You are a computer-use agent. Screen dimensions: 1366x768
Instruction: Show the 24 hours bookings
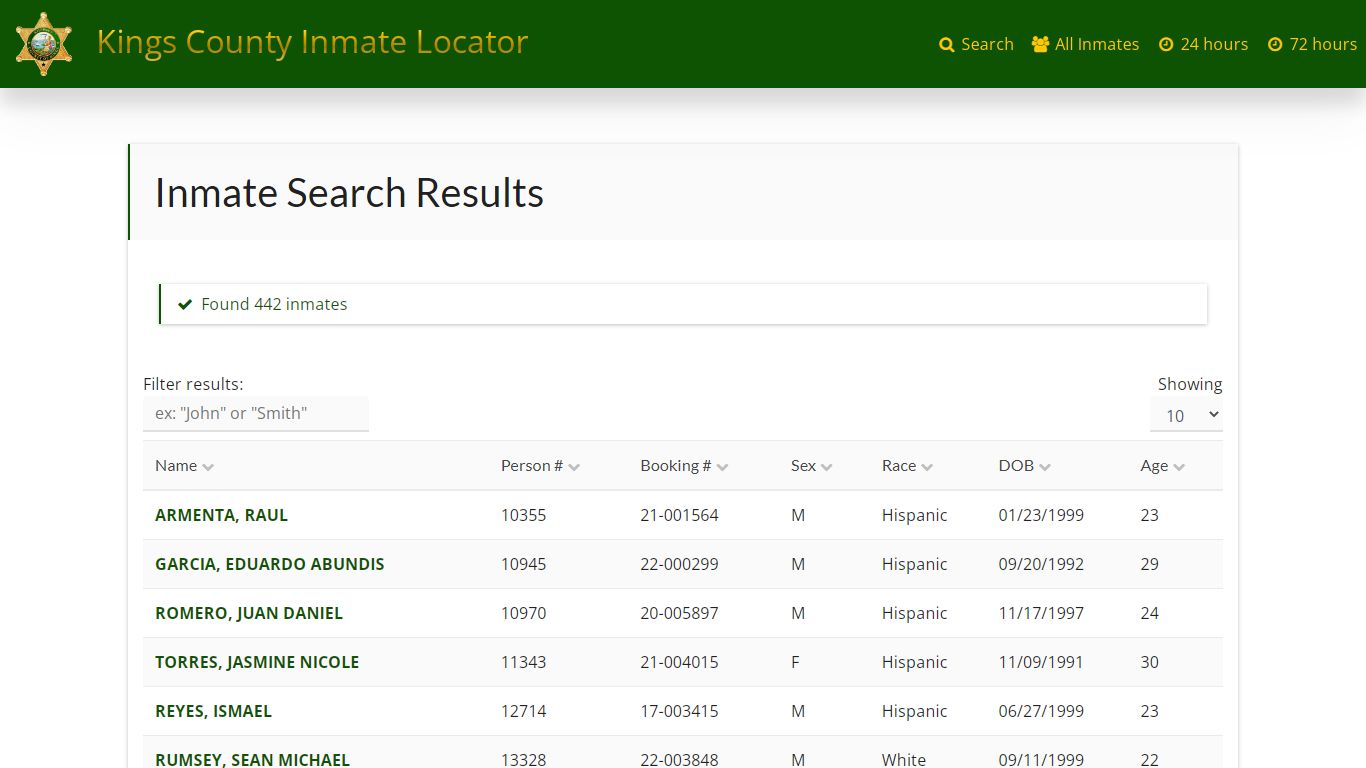pyautogui.click(x=1203, y=44)
